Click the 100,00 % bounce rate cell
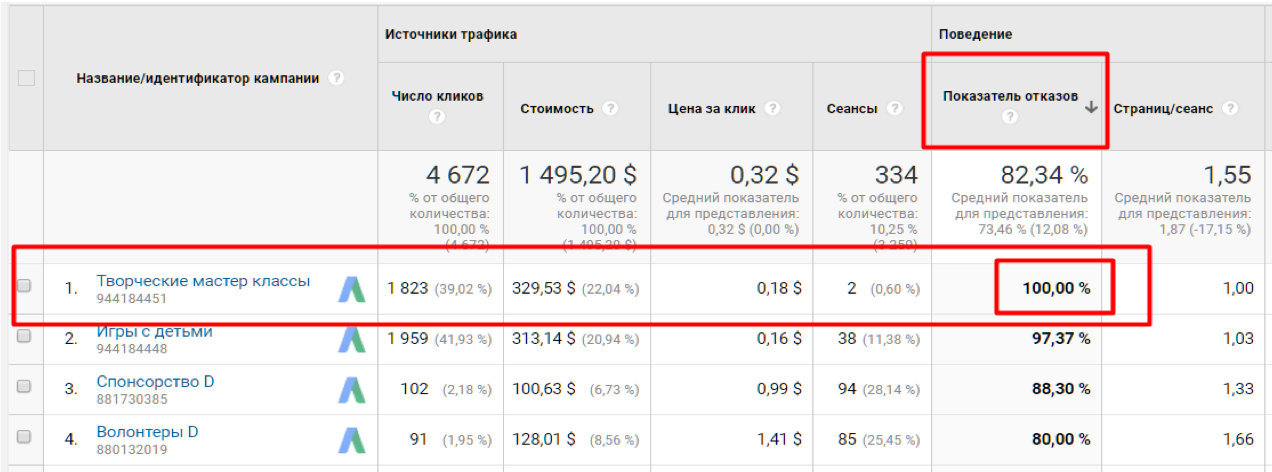Screen dimensions: 1272x472 [x=1055, y=288]
